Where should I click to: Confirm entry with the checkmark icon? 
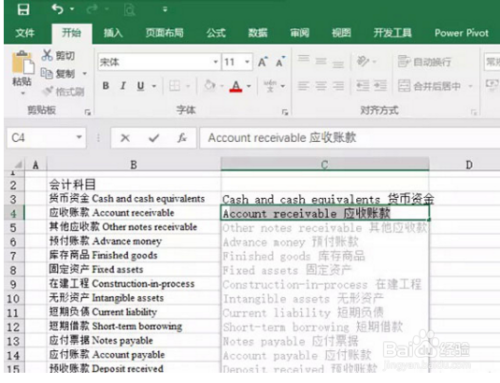point(154,138)
